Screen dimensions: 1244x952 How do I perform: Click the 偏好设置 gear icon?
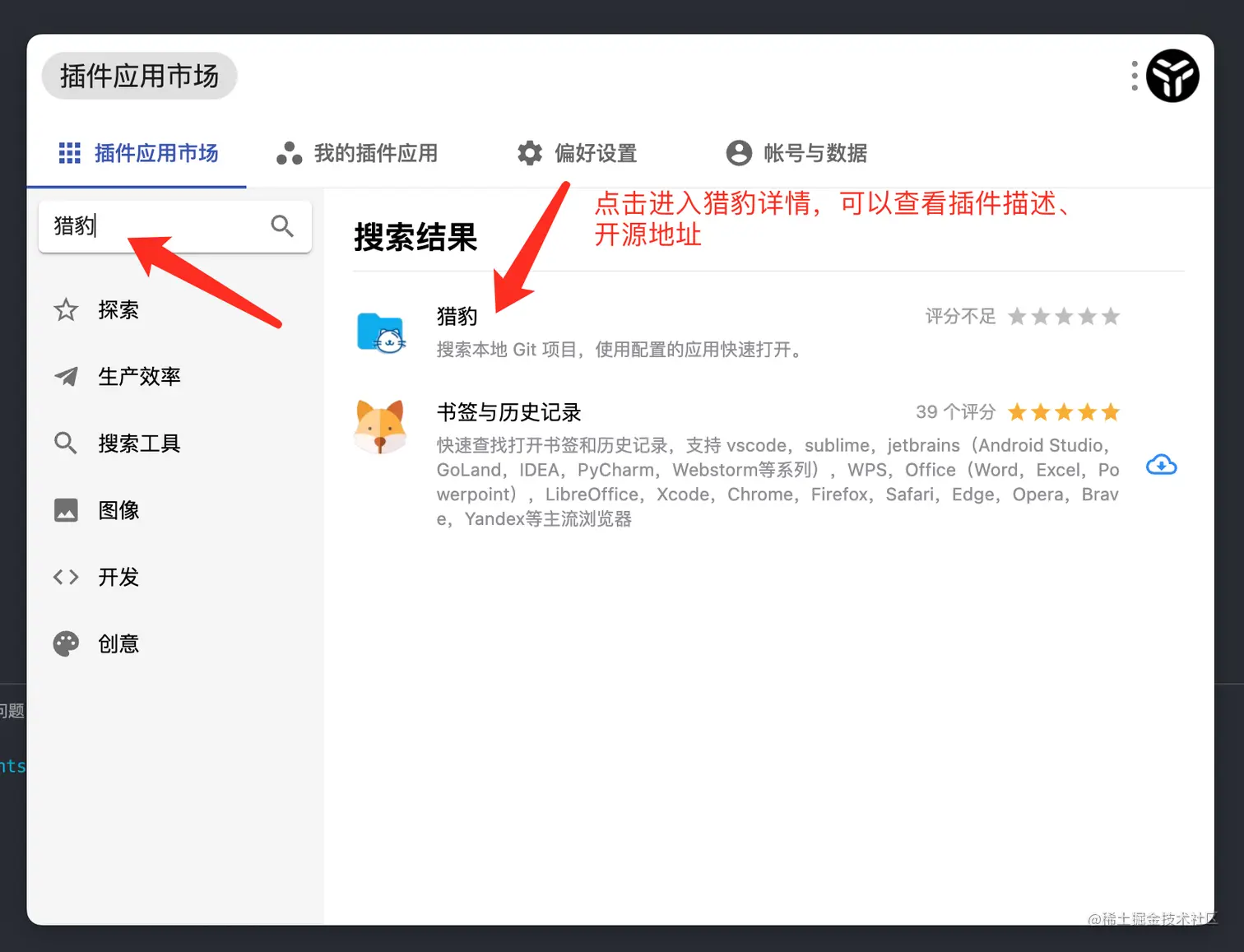(530, 153)
